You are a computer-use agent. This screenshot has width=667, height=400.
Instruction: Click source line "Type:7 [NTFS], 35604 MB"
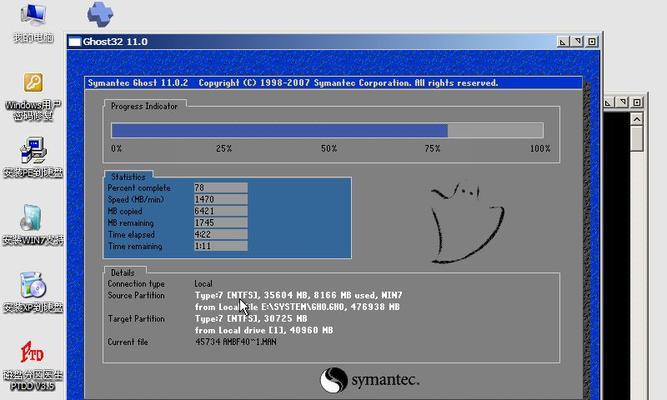tap(298, 295)
